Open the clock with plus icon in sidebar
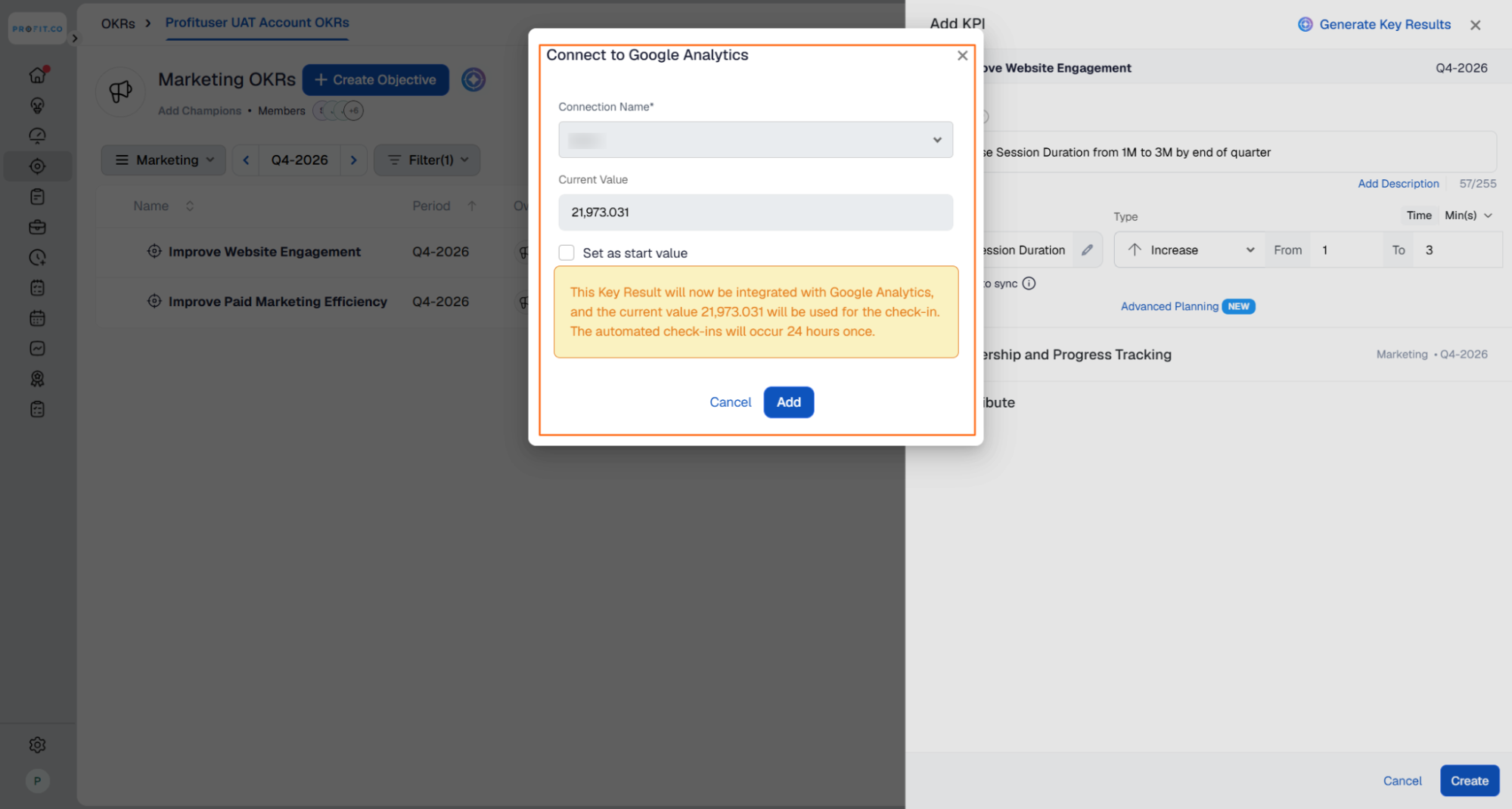 coord(38,257)
